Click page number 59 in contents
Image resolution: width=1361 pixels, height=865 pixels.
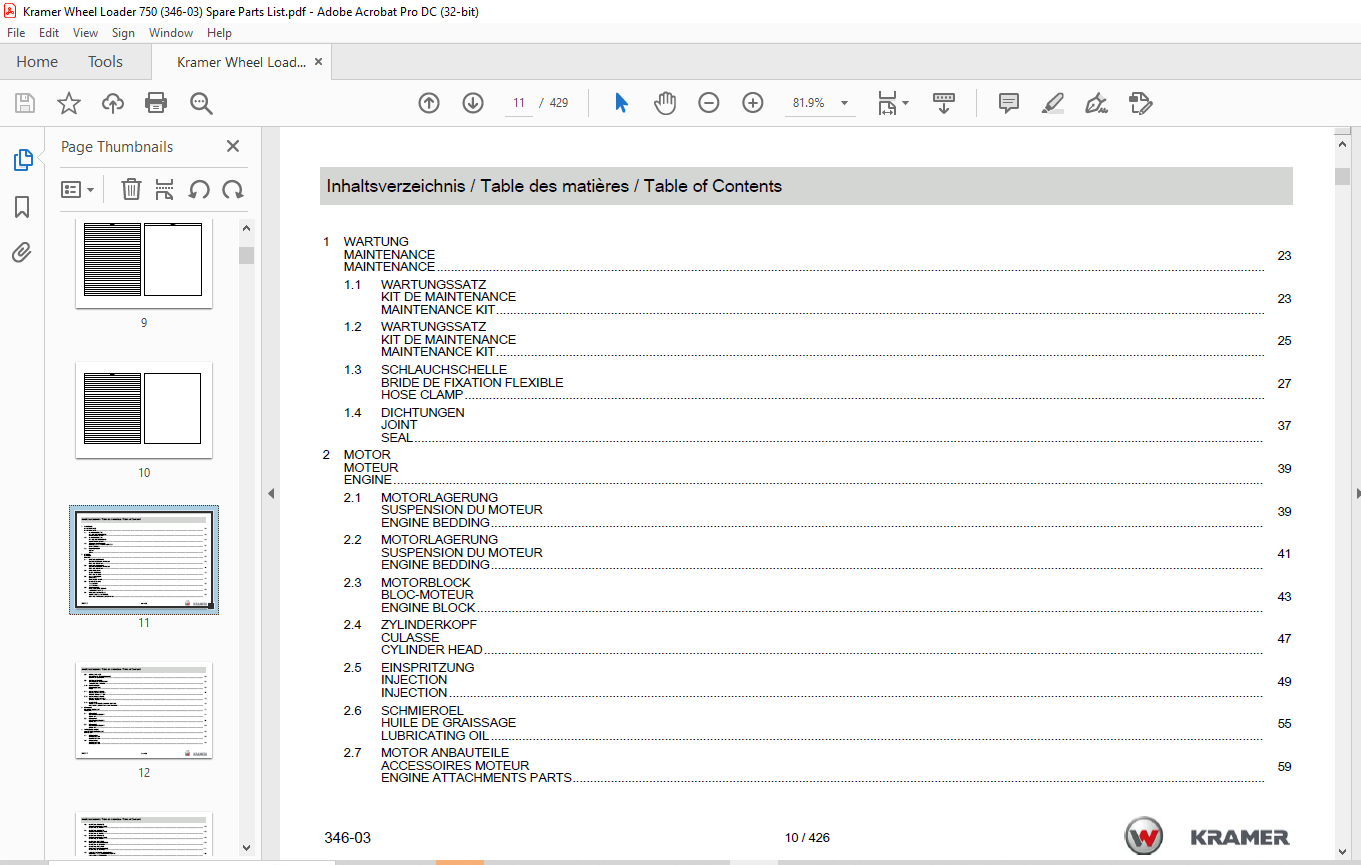(1284, 767)
